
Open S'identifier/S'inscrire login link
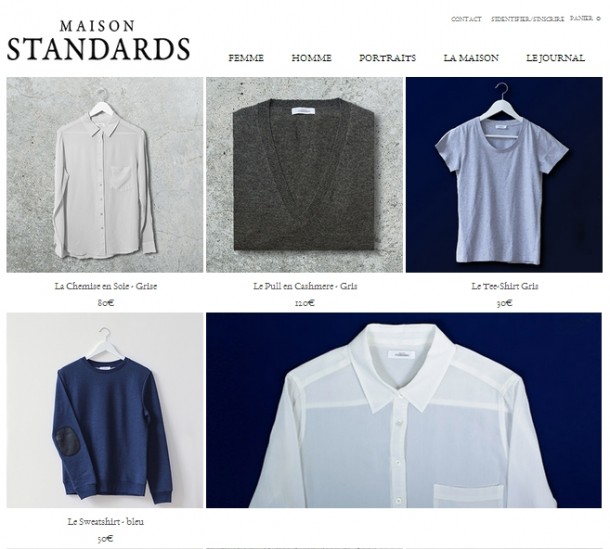527,19
